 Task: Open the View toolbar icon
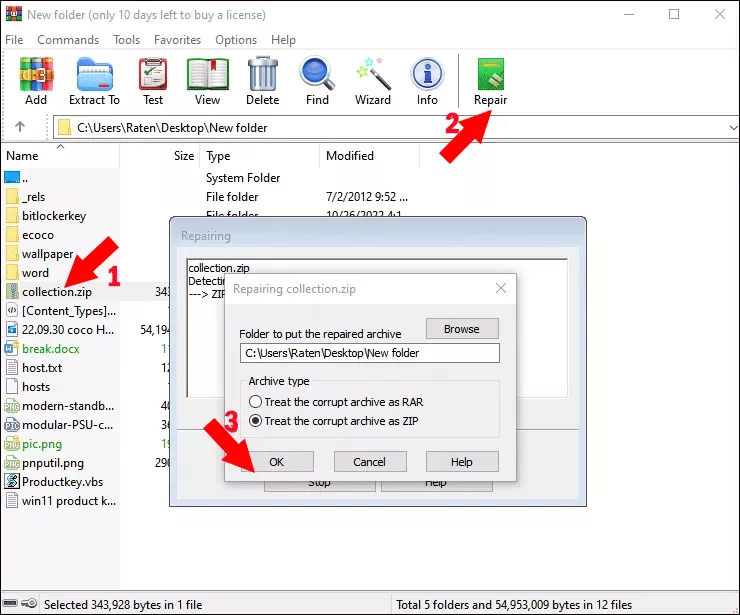208,80
